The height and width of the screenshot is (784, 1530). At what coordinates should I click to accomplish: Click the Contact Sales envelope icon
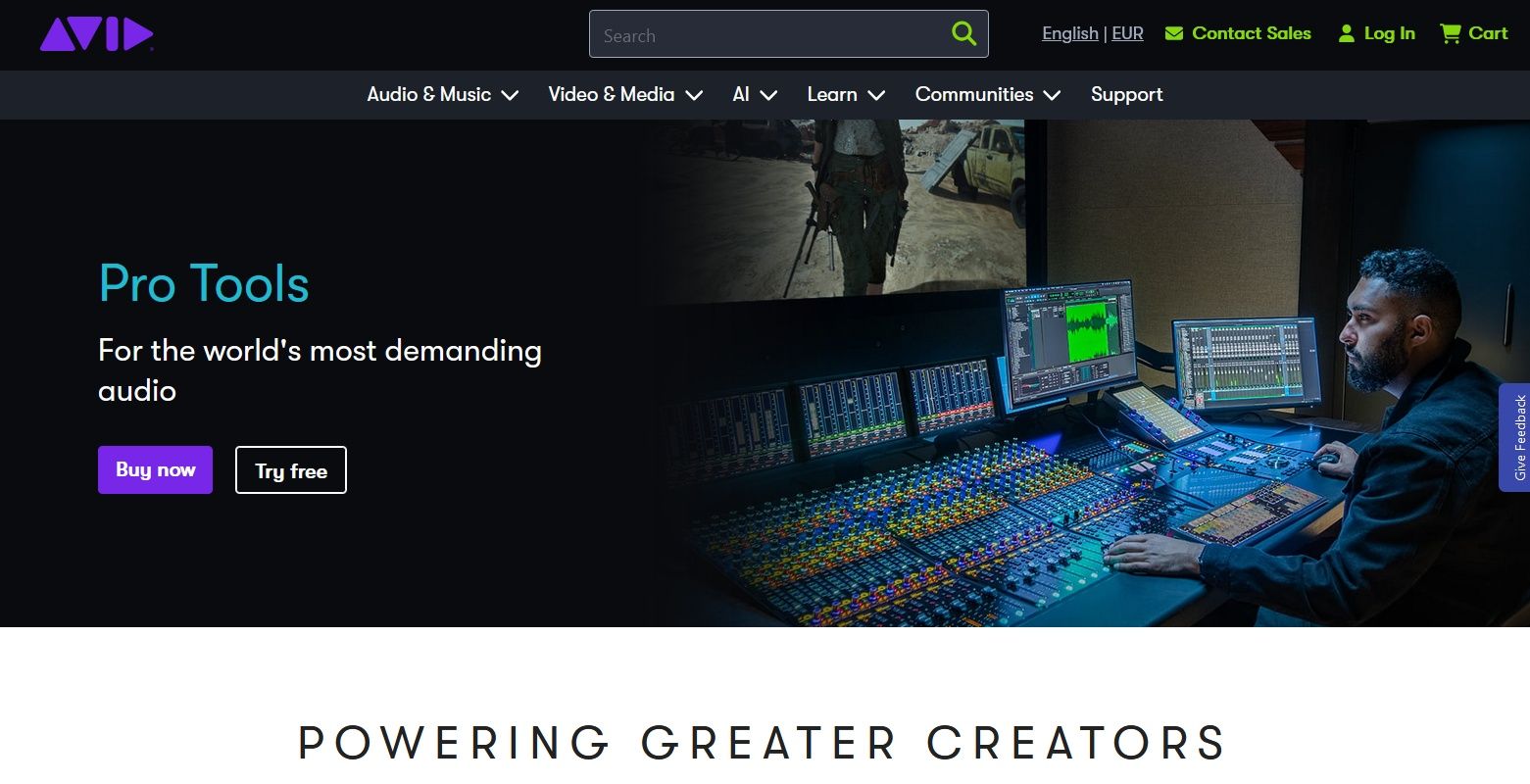coord(1174,33)
